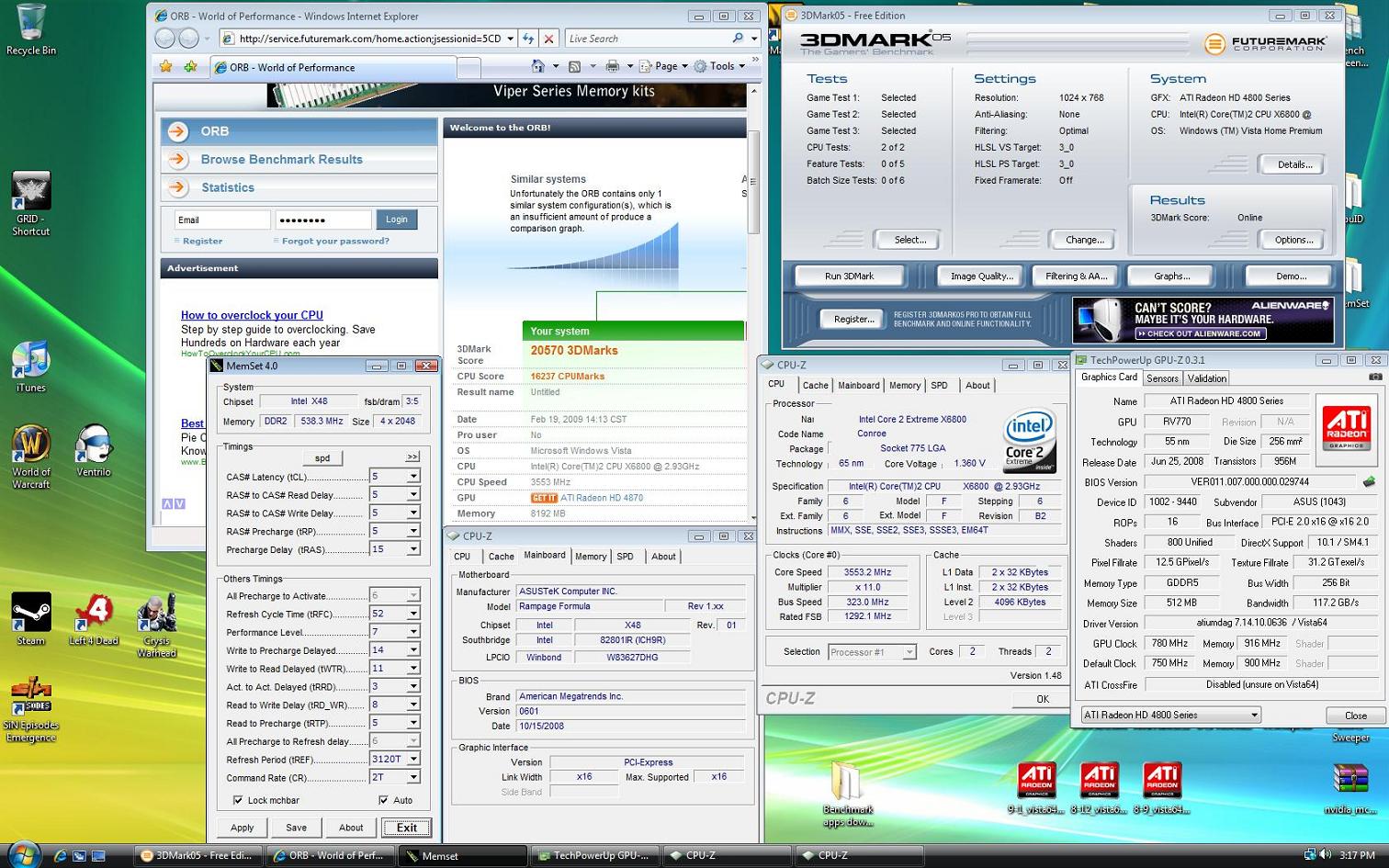This screenshot has height=868, width=1389.
Task: Click the Email input field on the ORB page
Action: 222,220
